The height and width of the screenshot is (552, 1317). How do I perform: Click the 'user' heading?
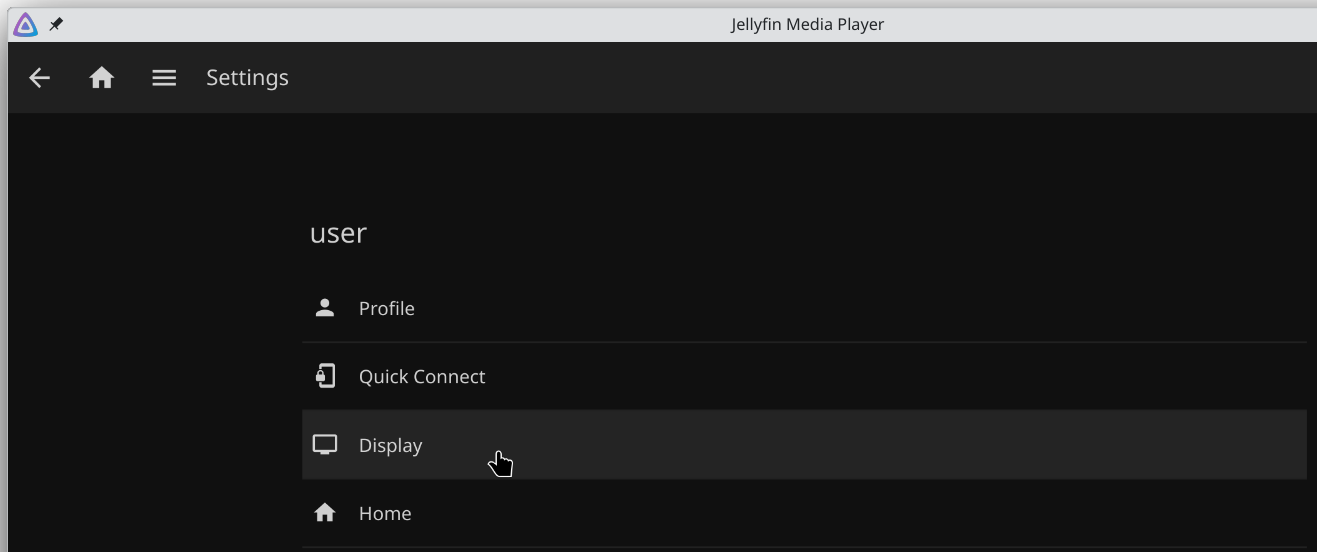pyautogui.click(x=338, y=233)
